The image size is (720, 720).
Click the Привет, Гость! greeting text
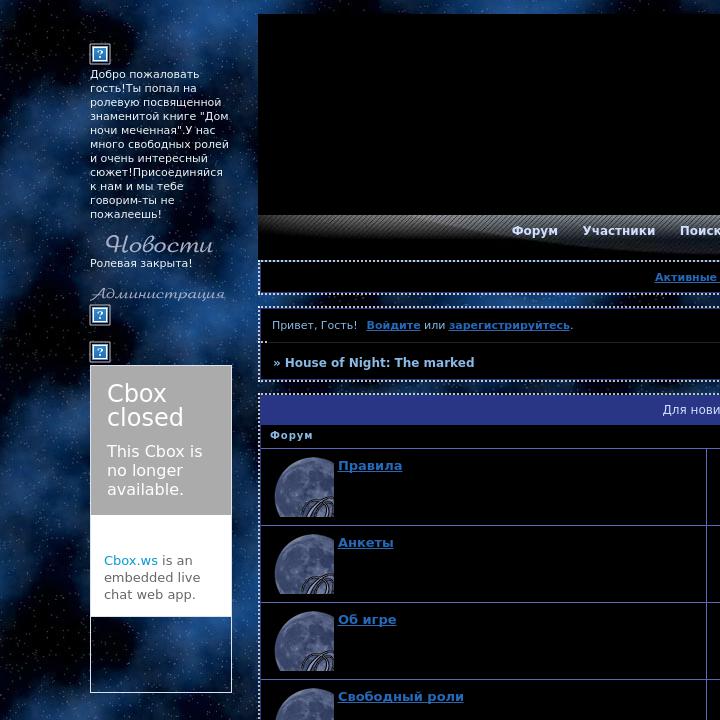coord(314,325)
